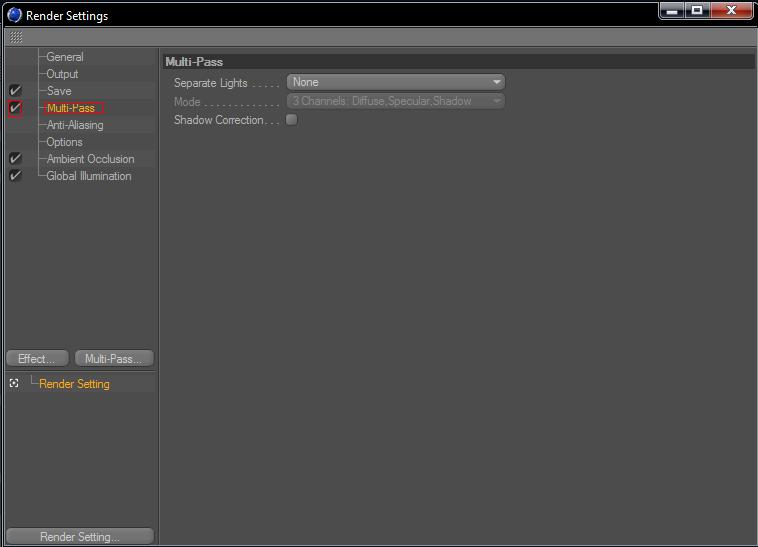Select Global Illumination in settings list
This screenshot has height=547, width=758.
click(88, 176)
